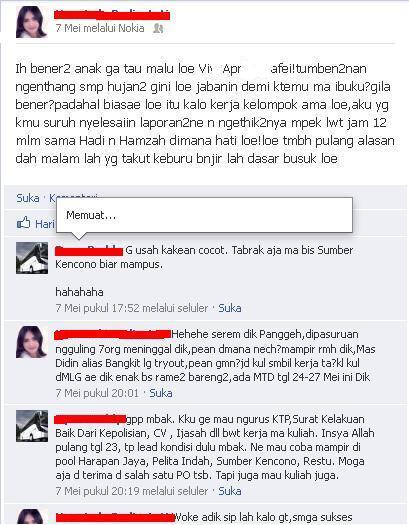Click Suka link under the main post
409x525 pixels.
coord(28,198)
